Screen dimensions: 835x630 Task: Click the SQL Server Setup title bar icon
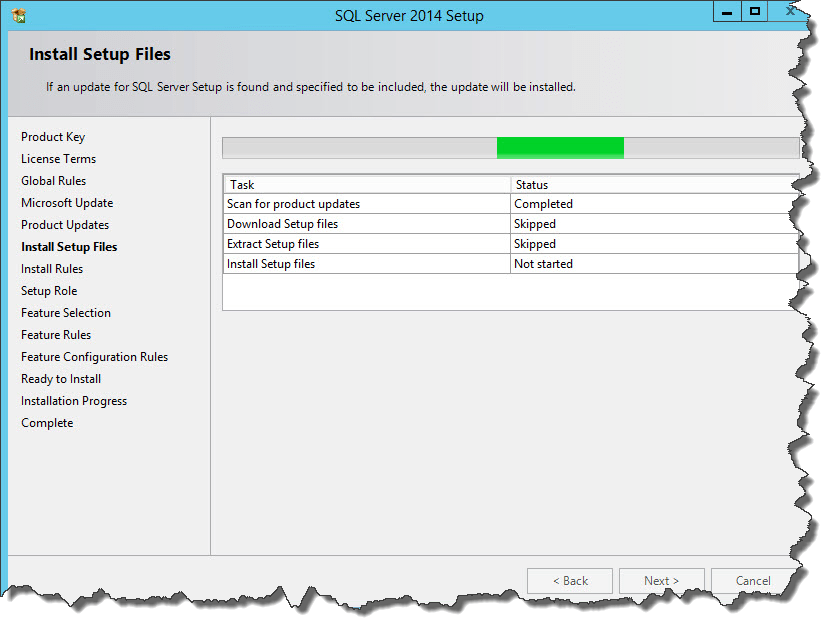pyautogui.click(x=18, y=15)
